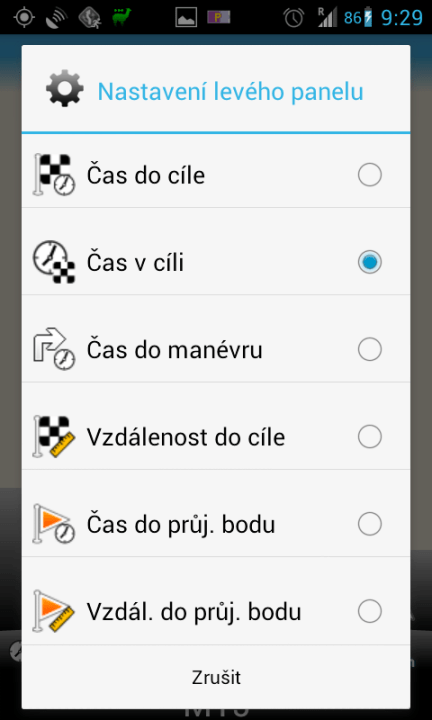Choose the Čas do manévru list entry
Viewport: 432px width, 720px height.
point(216,350)
